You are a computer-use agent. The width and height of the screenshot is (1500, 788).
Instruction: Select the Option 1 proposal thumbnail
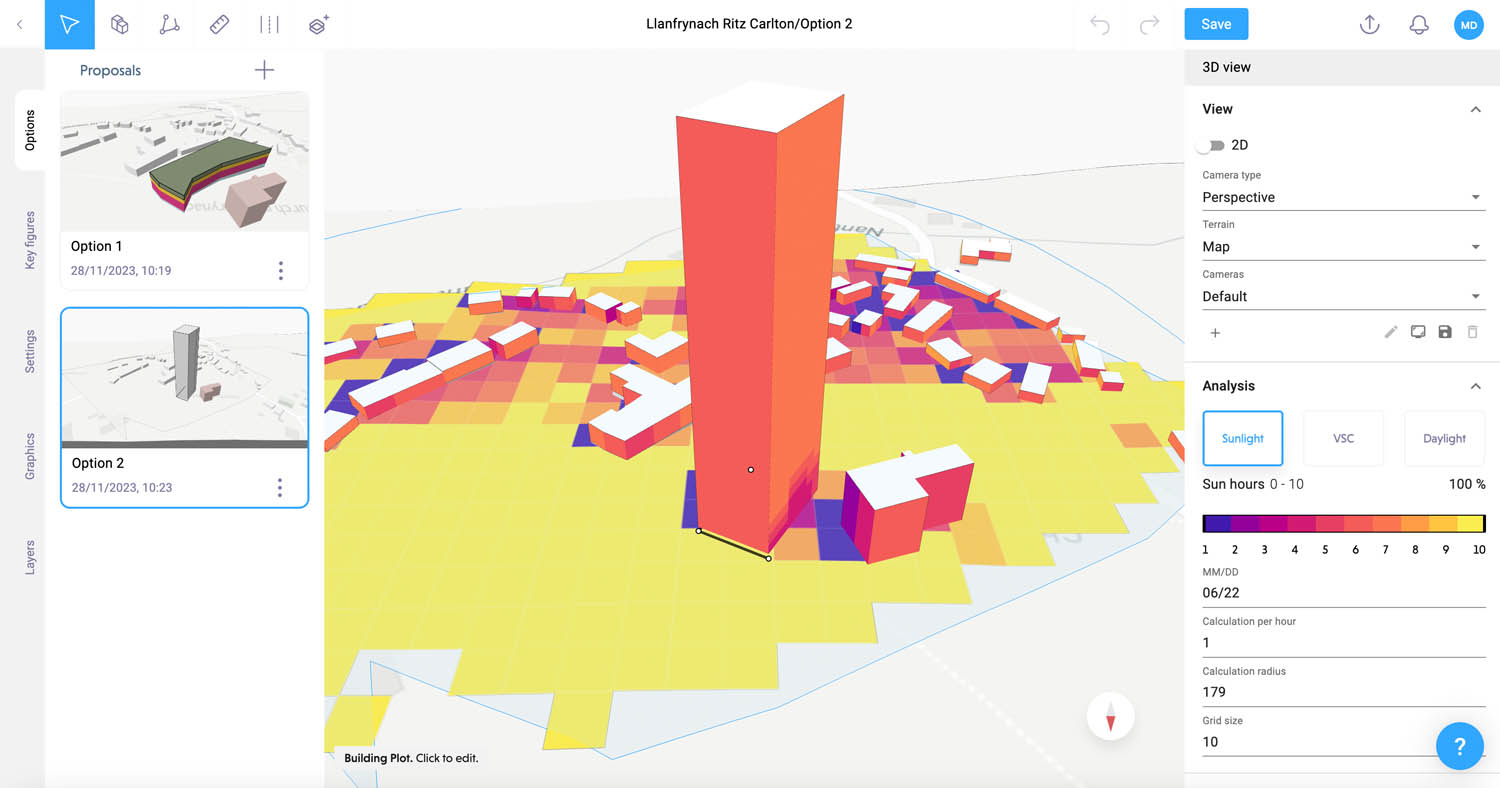185,162
